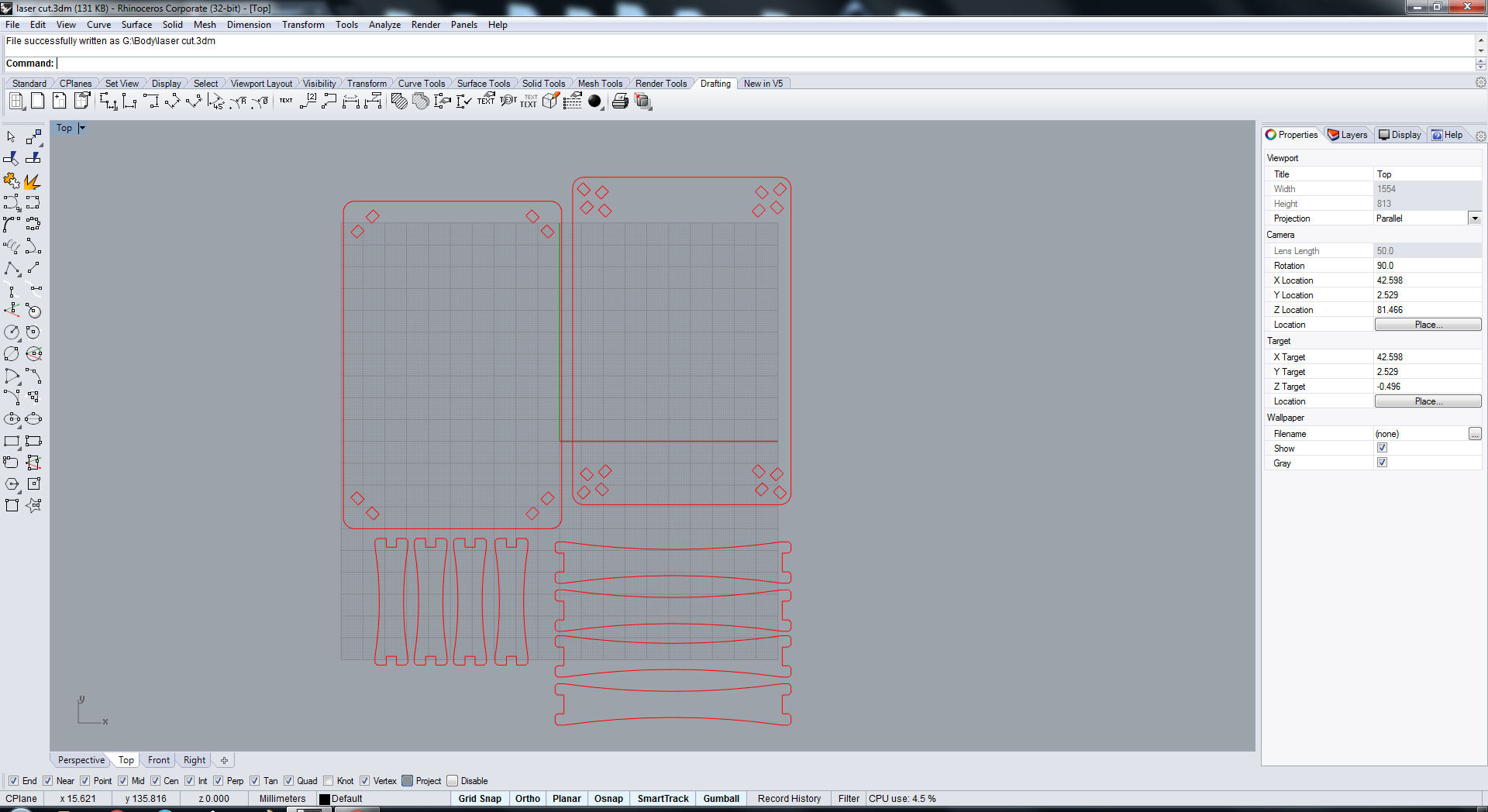The height and width of the screenshot is (812, 1488).
Task: Click the Explode icon in the left toolbar
Action: [x=33, y=181]
